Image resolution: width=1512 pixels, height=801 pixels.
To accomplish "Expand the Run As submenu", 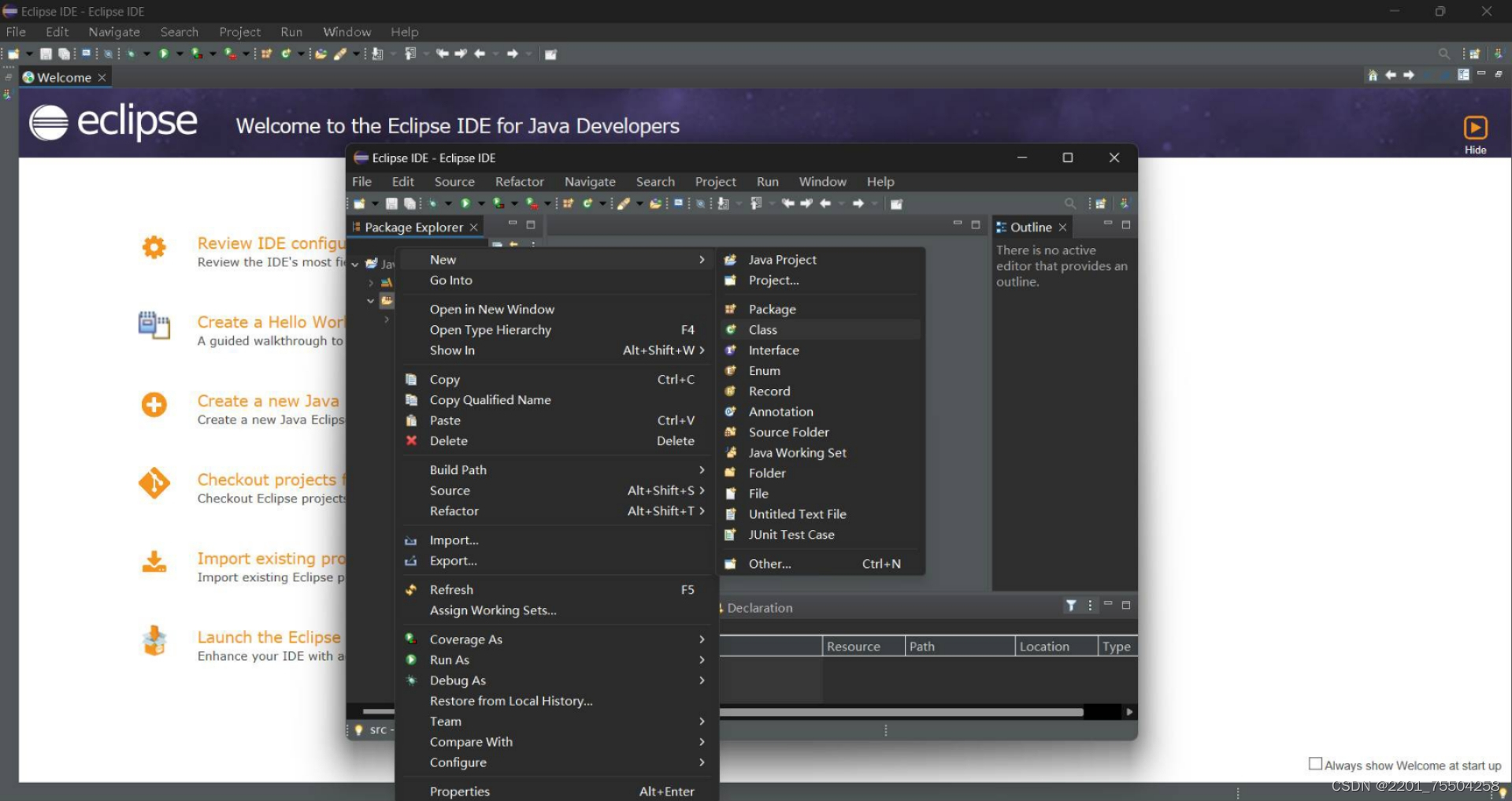I will [555, 659].
